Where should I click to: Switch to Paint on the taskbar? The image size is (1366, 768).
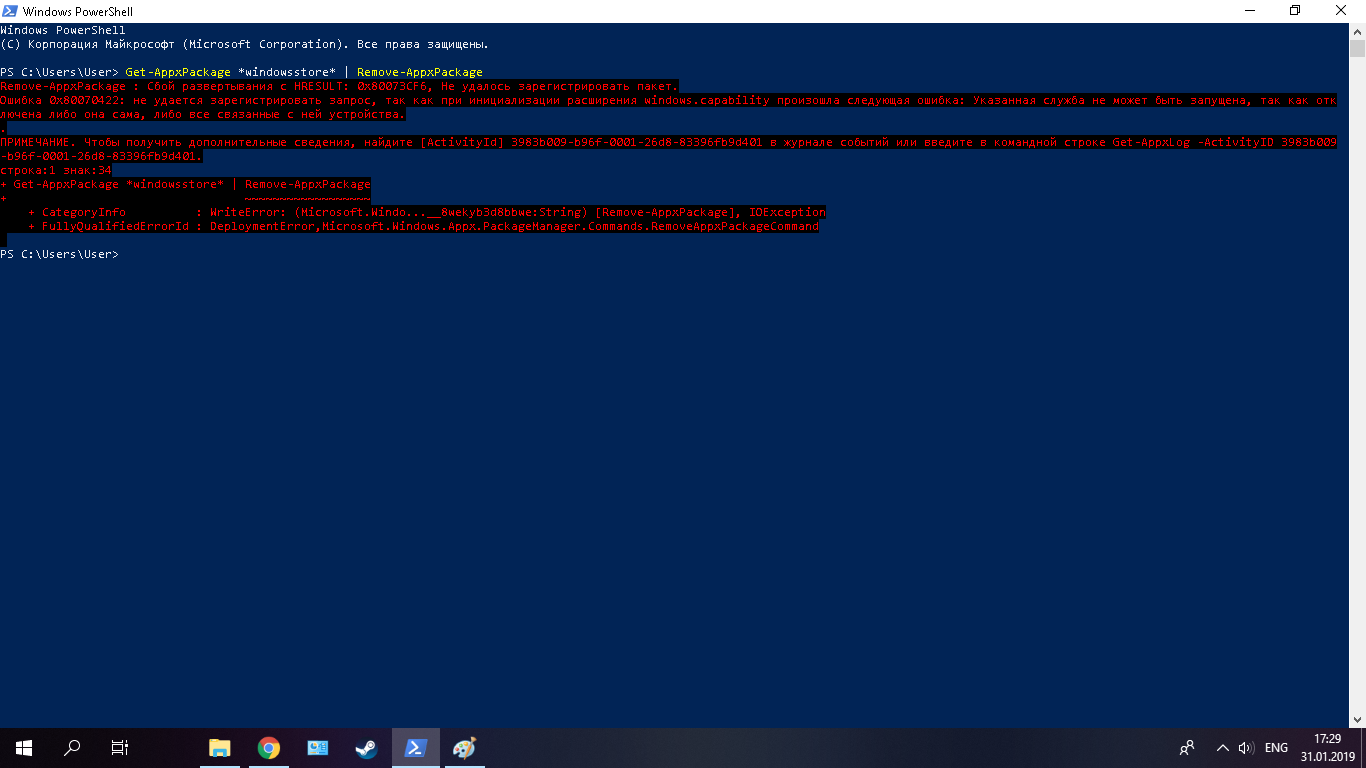tap(464, 747)
